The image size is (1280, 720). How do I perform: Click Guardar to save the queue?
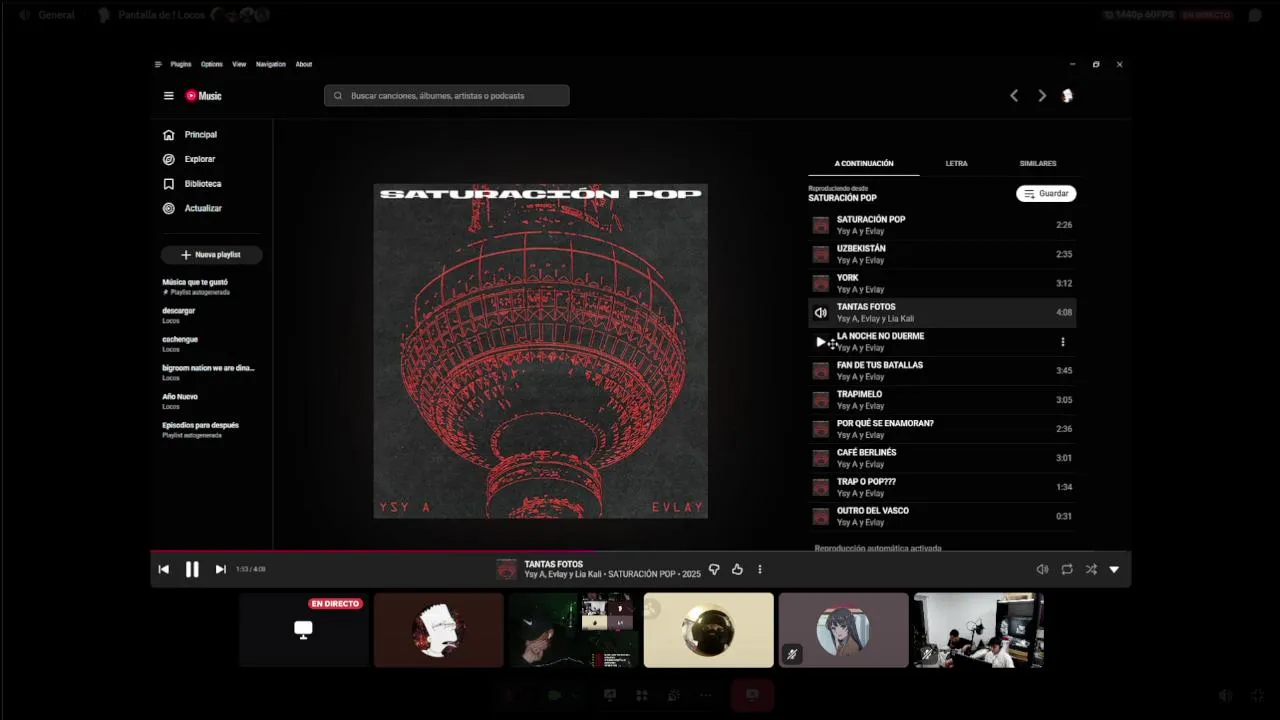click(x=1046, y=194)
